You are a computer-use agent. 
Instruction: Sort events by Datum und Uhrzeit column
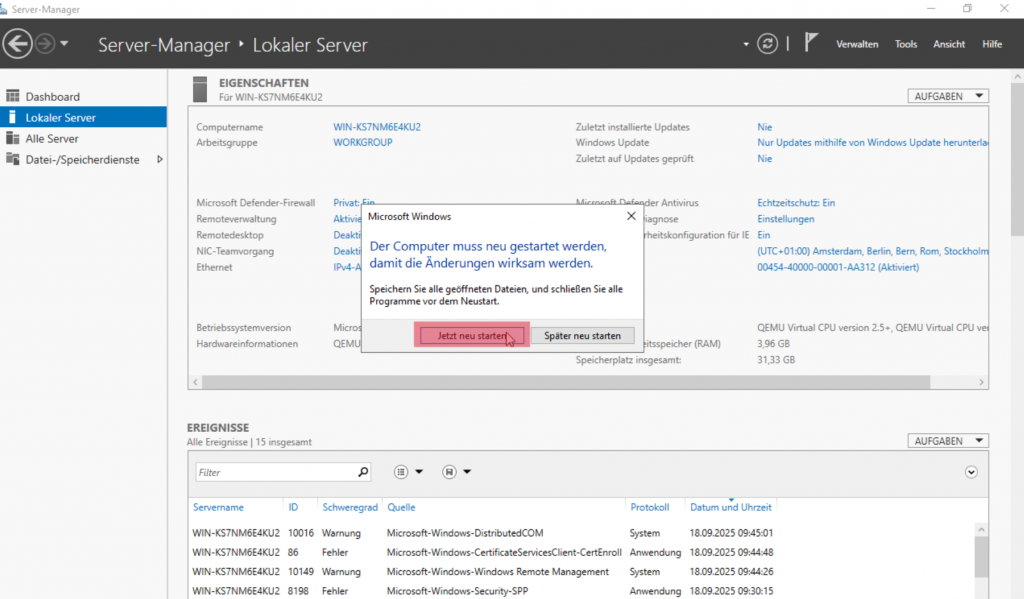(730, 507)
